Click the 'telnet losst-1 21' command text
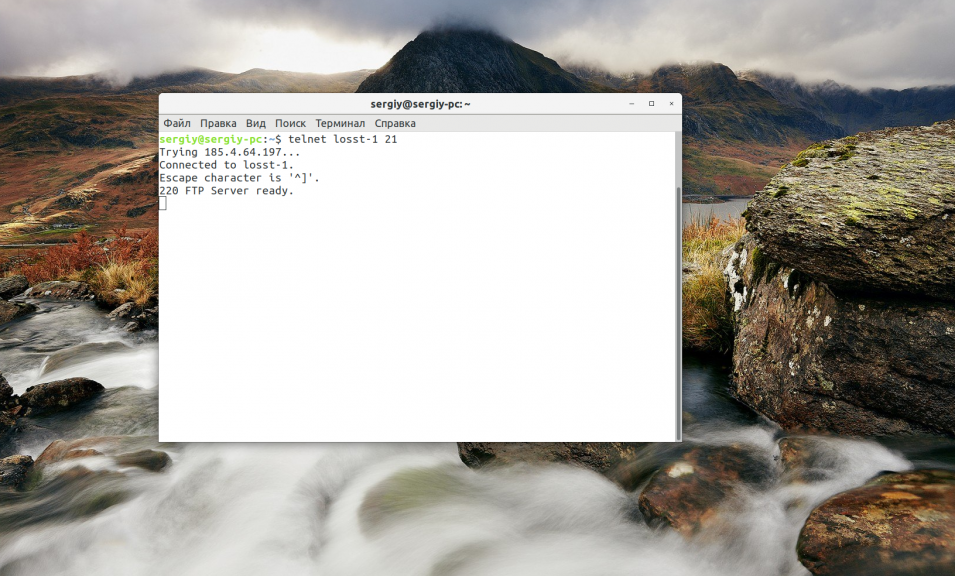The width and height of the screenshot is (955, 576). point(342,139)
